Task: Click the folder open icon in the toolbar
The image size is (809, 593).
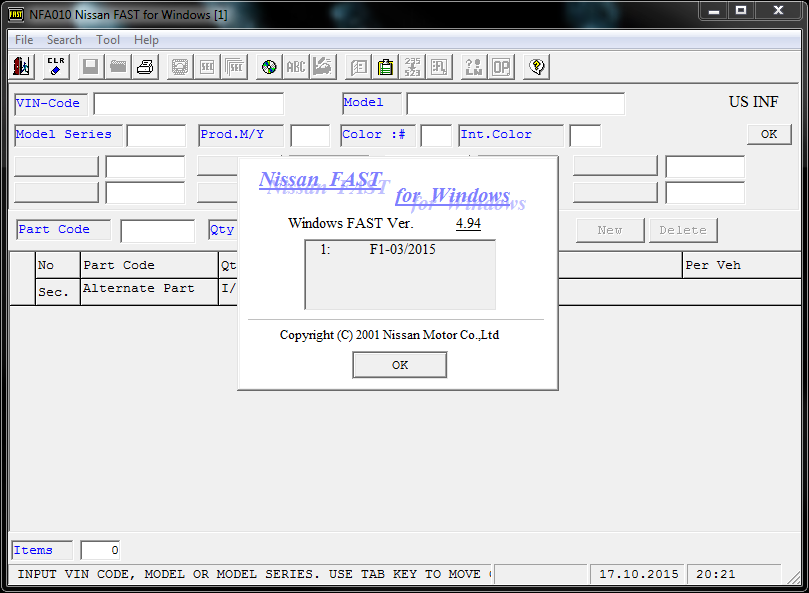Action: coord(118,67)
